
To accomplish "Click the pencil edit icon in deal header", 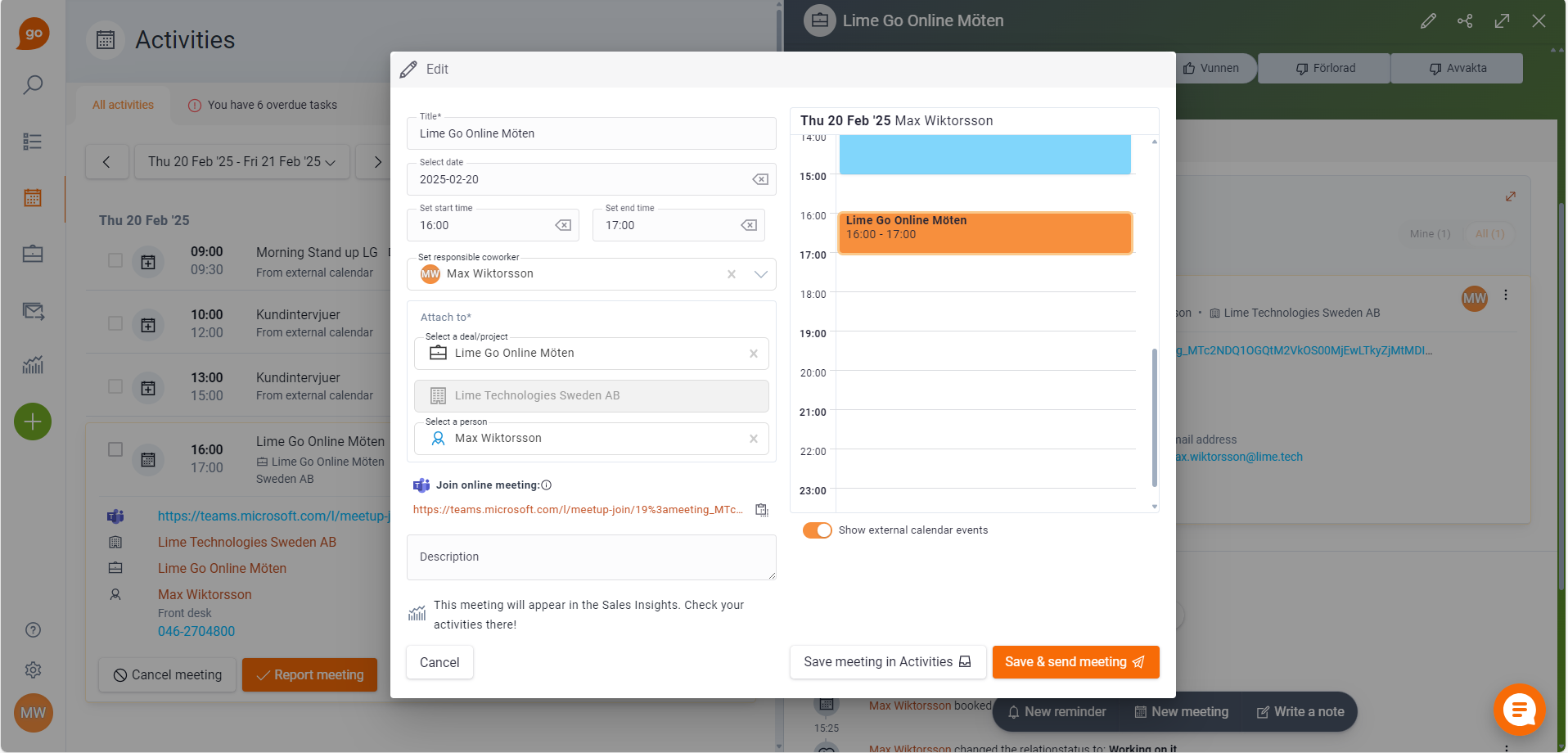I will pos(1428,21).
